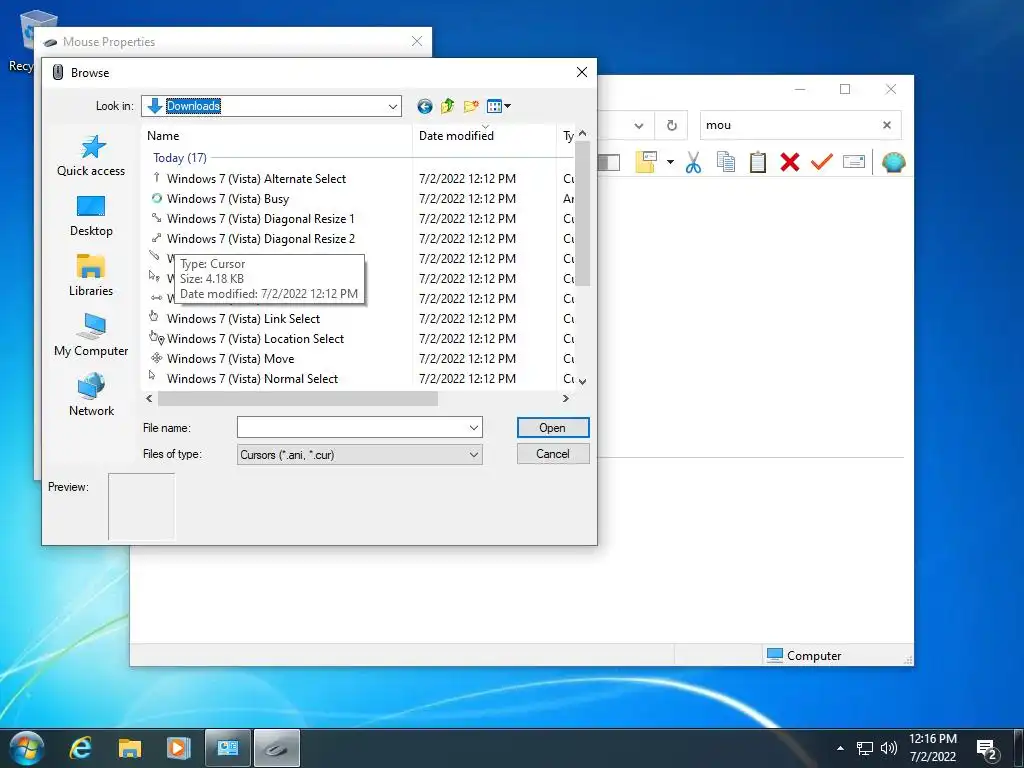Expand the File name dropdown arrow
1024x768 pixels.
coord(473,428)
